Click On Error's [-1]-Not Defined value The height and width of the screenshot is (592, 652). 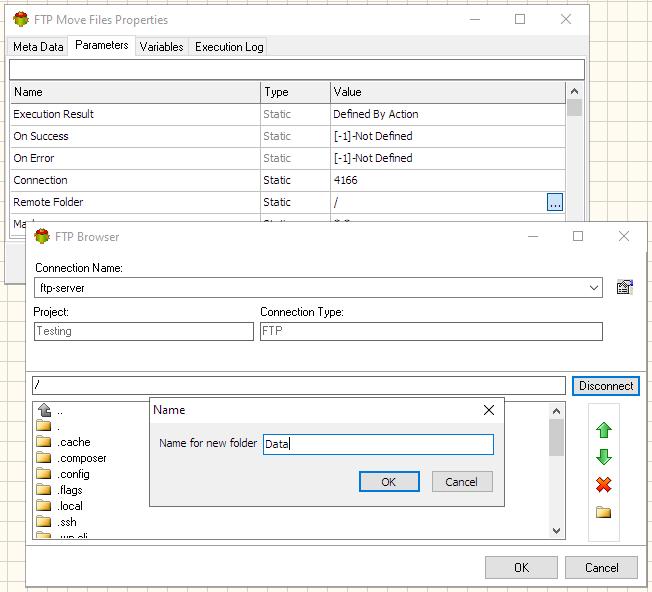(x=373, y=158)
